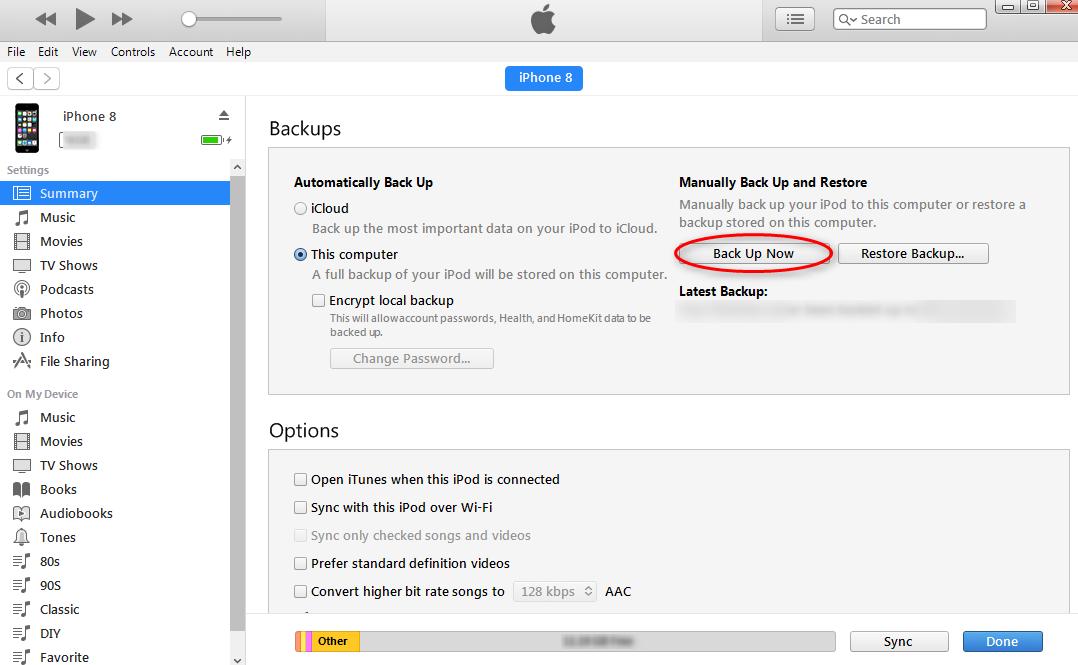Image resolution: width=1078 pixels, height=665 pixels.
Task: Open the Edit menu
Action: 48,52
